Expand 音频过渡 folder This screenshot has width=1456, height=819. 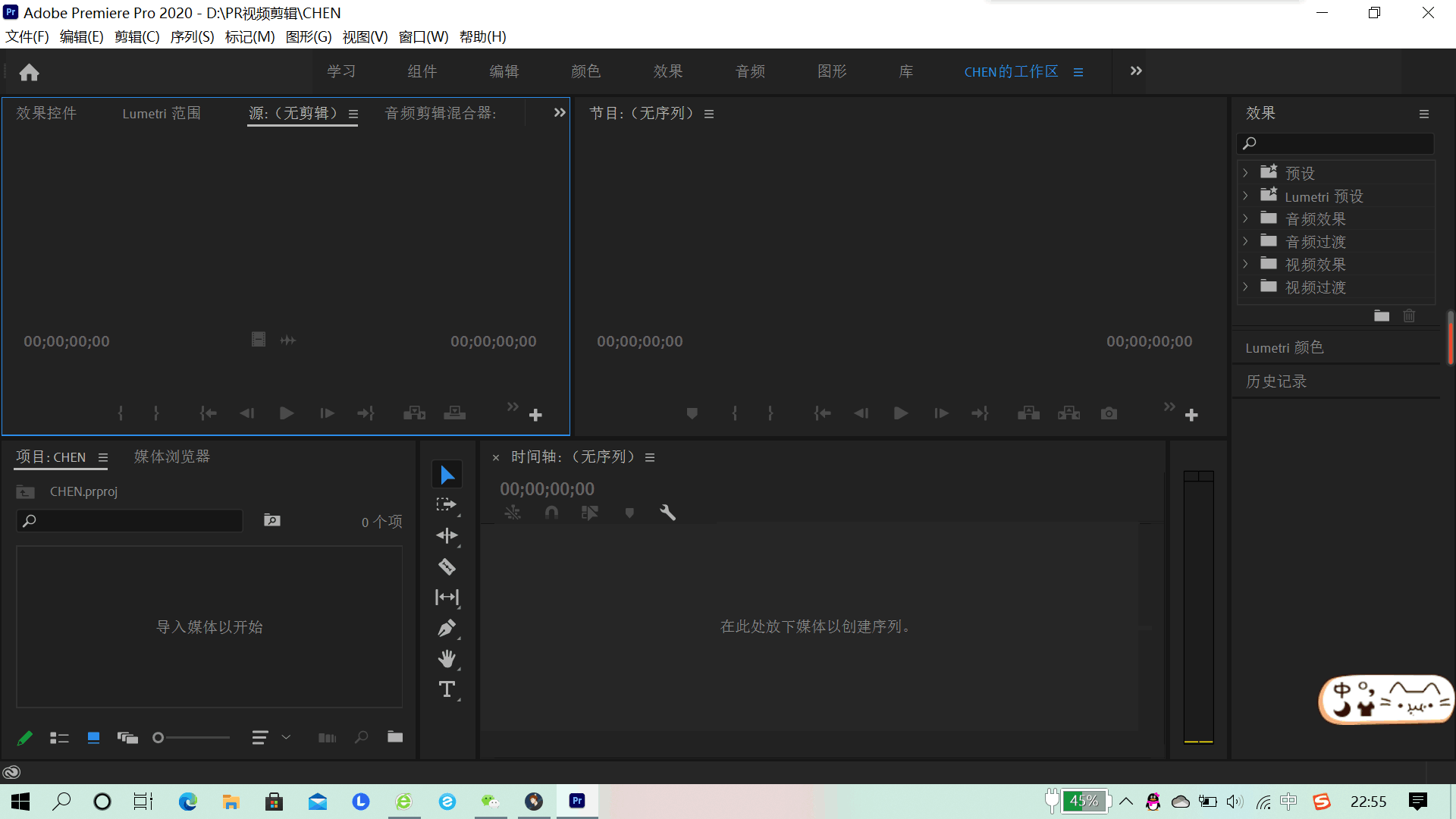[1245, 241]
